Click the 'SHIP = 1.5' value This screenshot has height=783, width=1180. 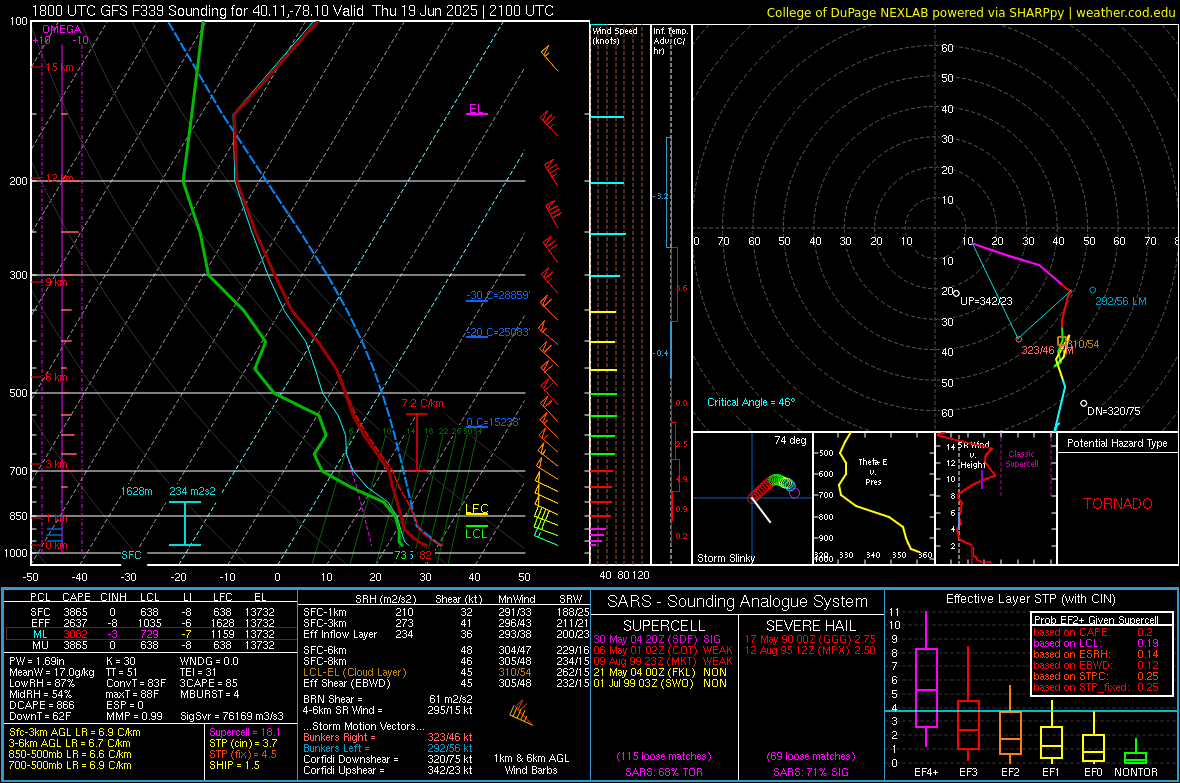[x=234, y=765]
